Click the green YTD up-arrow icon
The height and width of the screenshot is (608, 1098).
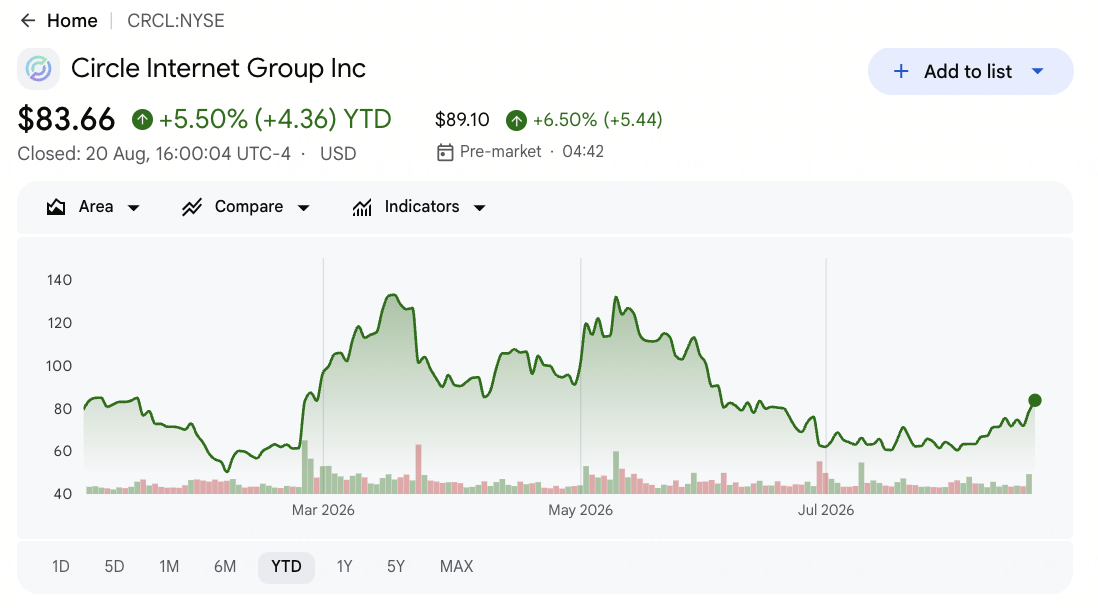[142, 120]
